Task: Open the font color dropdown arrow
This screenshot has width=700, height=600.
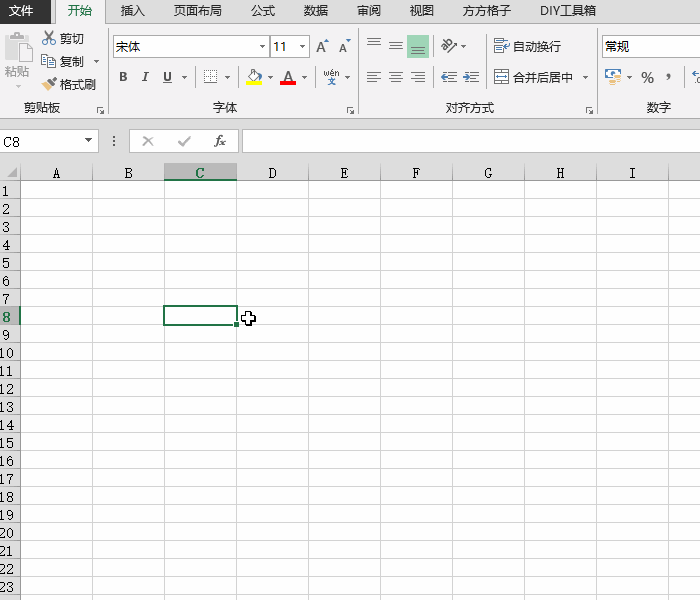Action: [304, 77]
